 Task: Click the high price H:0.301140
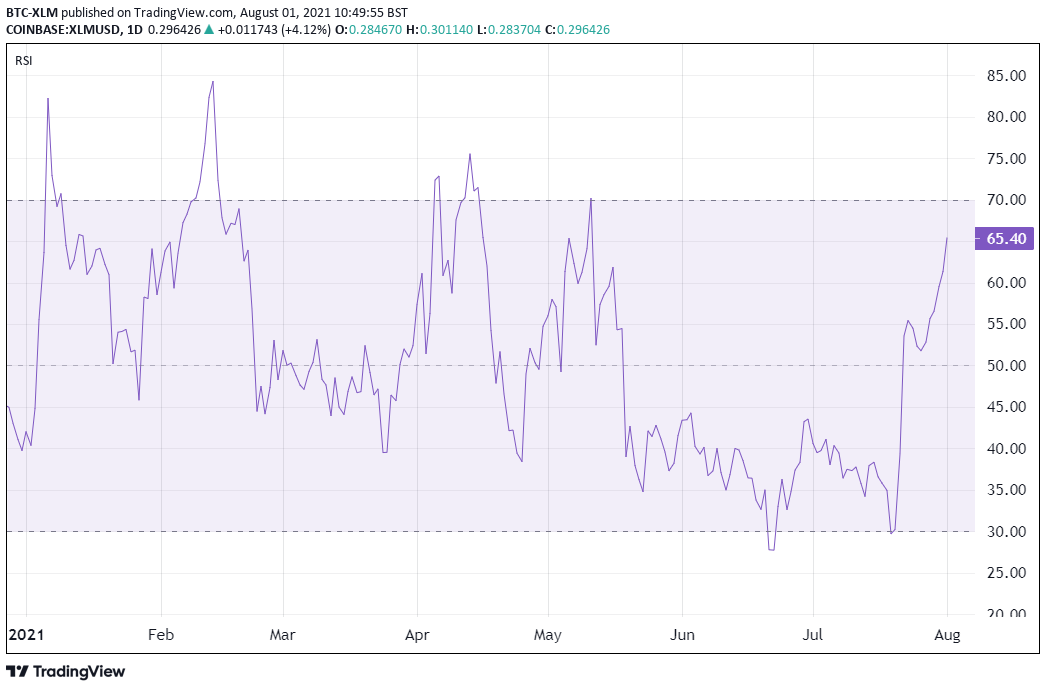point(440,30)
